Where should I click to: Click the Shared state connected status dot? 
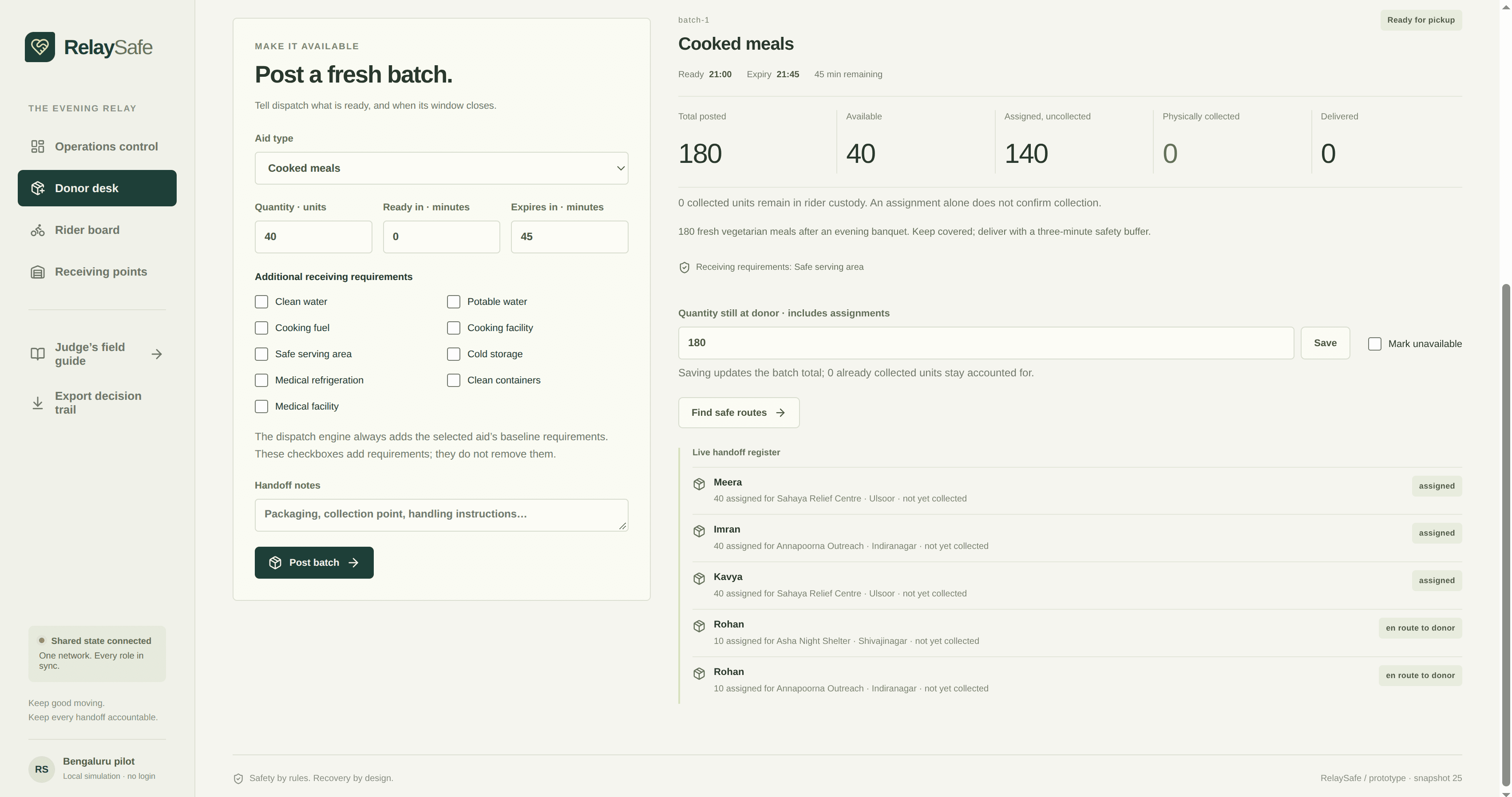[42, 640]
